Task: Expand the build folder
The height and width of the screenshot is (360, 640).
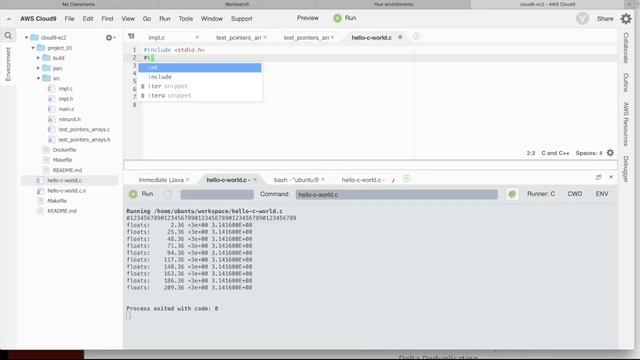Action: 38,58
